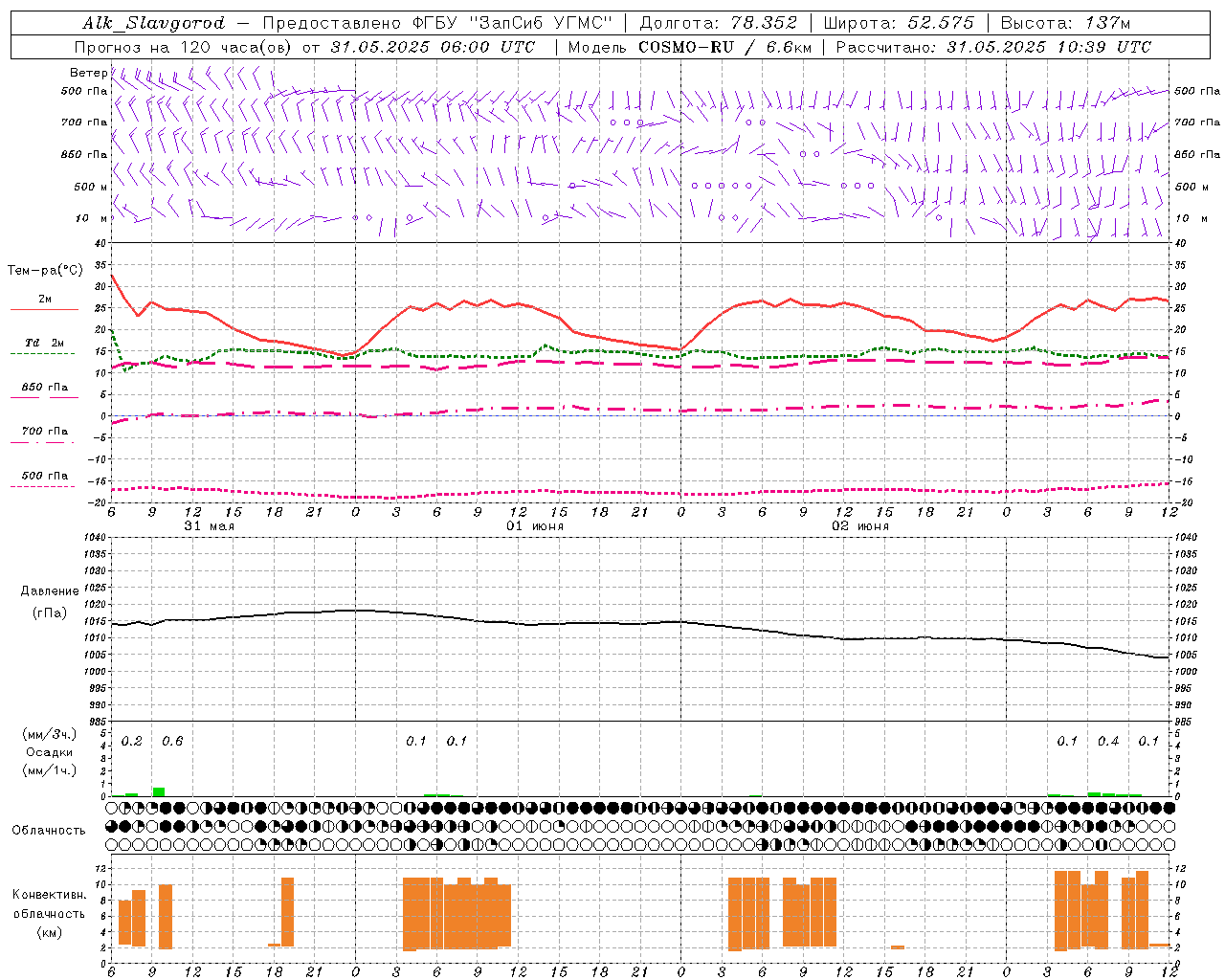
Task: Click the Ветер wind panel label
Action: point(88,73)
